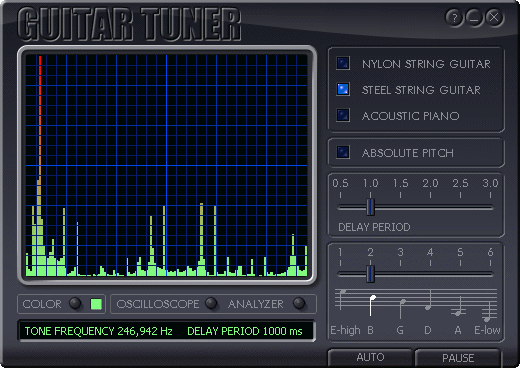Click the green color swatch
The image size is (520, 368).
(x=96, y=304)
